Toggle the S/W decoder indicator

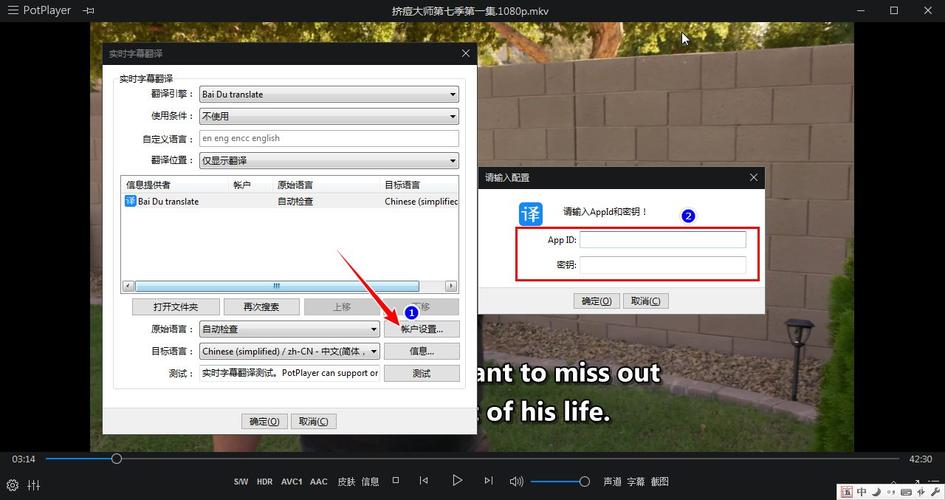[x=241, y=482]
